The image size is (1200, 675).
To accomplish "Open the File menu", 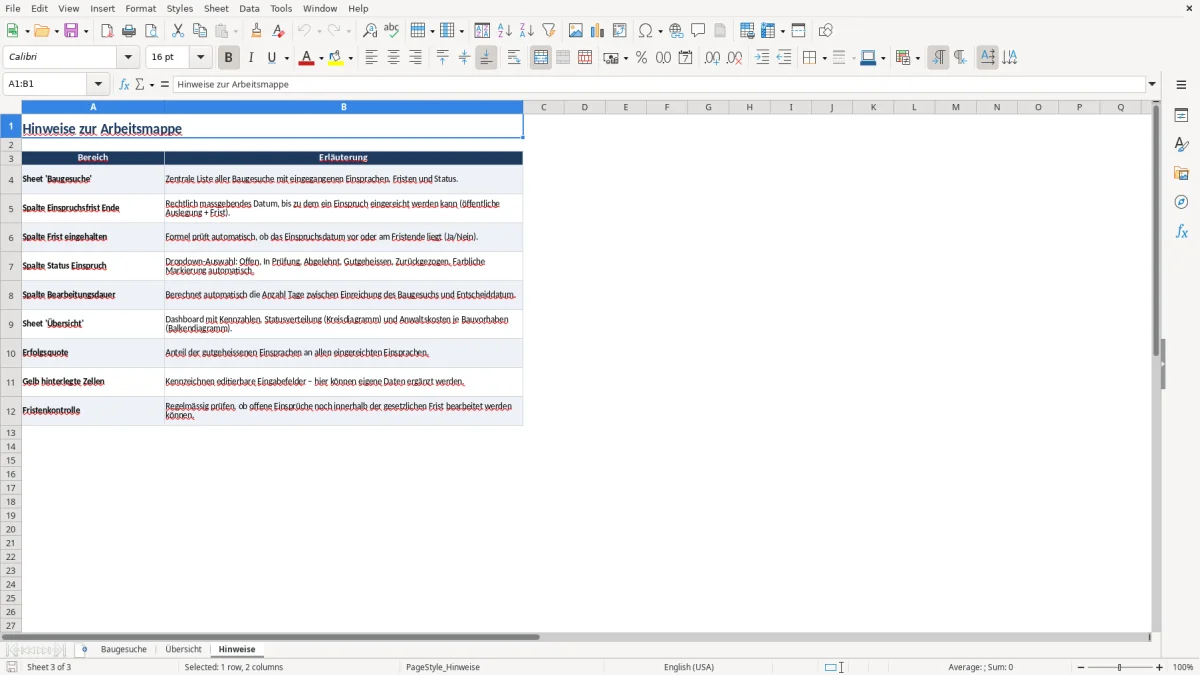I will (13, 8).
